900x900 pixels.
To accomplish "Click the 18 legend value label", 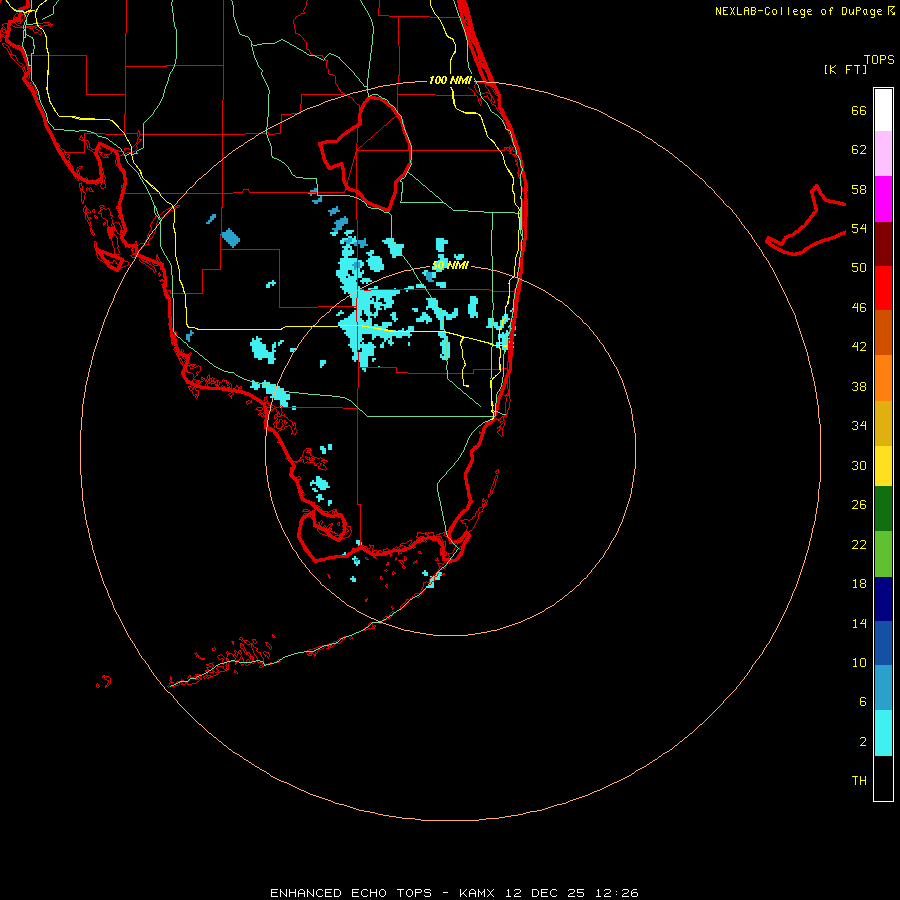I will click(859, 584).
